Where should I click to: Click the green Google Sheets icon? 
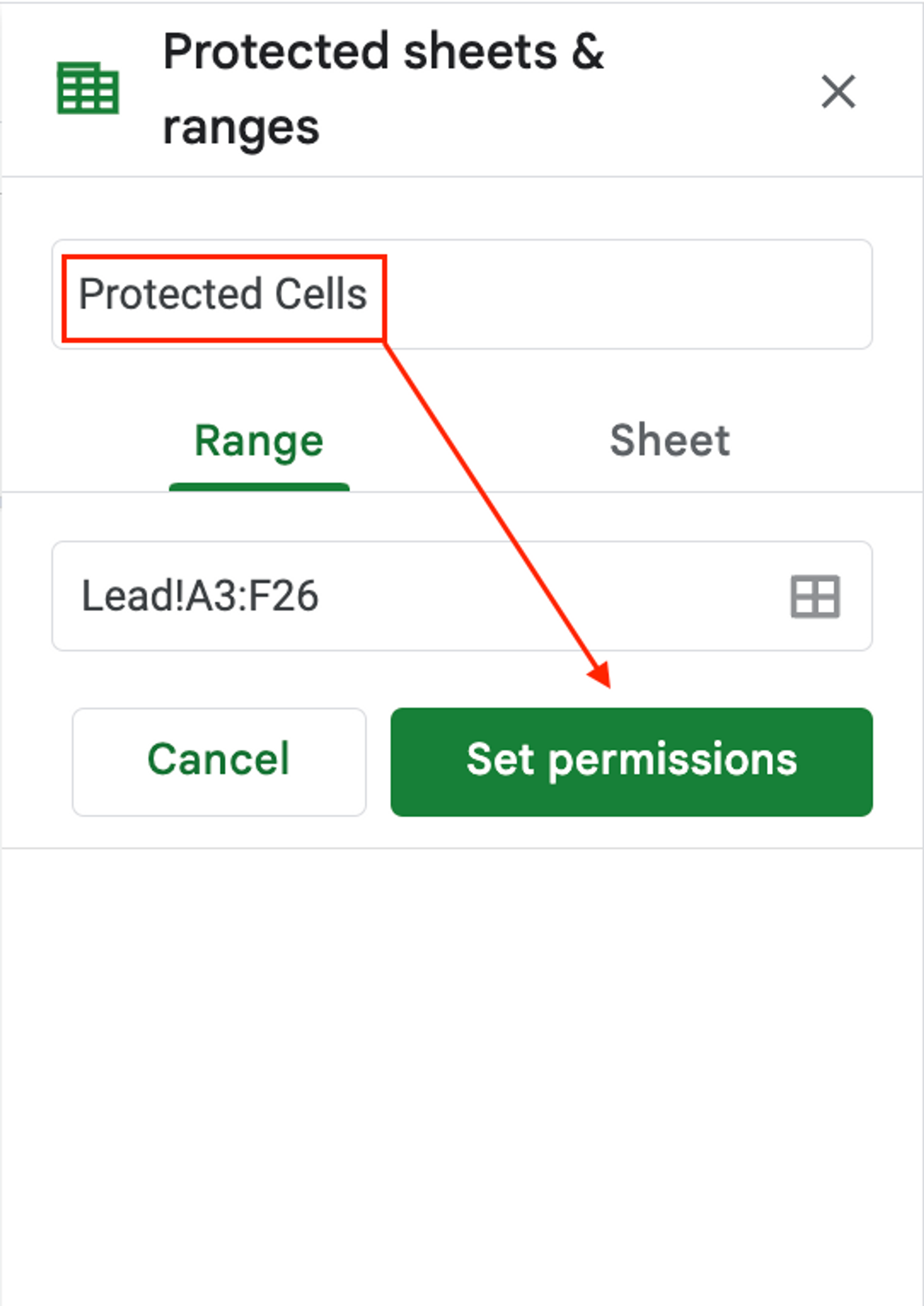pos(88,88)
